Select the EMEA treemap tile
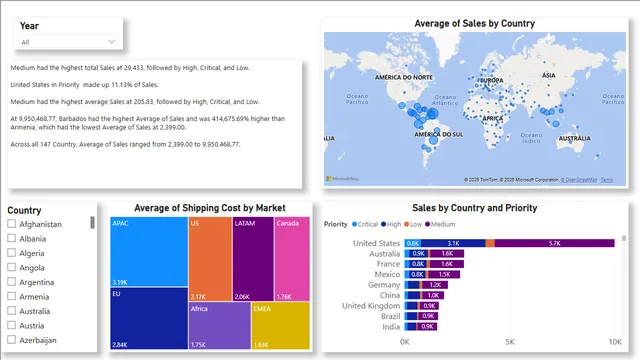Screen dimensions: 640x360 [281, 325]
